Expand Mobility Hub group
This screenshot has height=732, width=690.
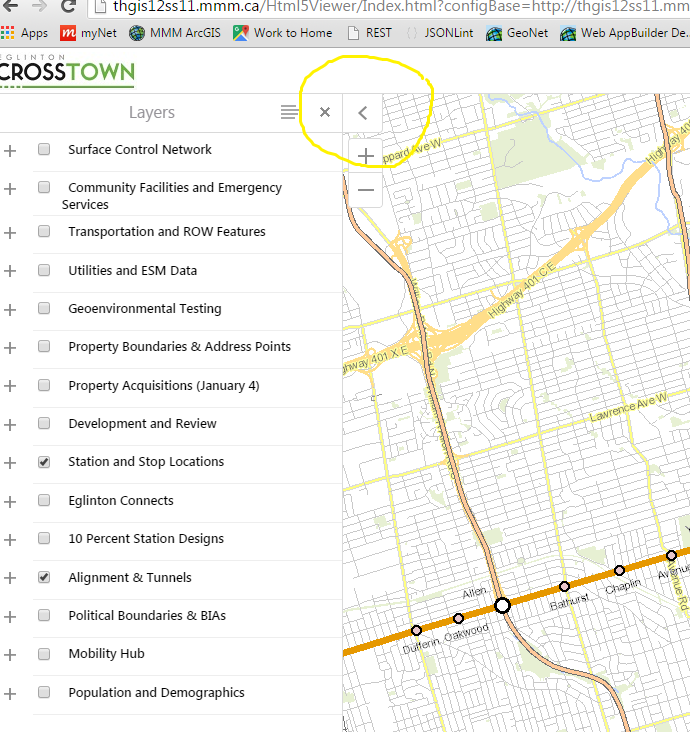tap(10, 655)
